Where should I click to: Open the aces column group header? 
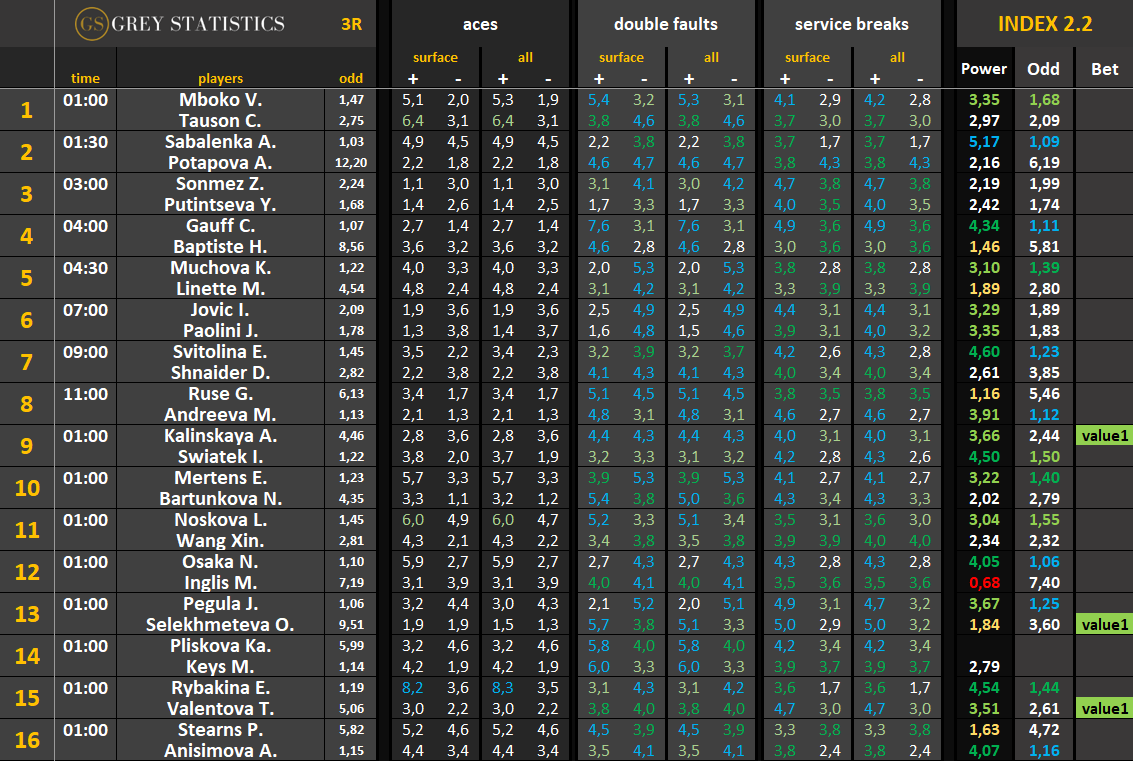coord(480,24)
